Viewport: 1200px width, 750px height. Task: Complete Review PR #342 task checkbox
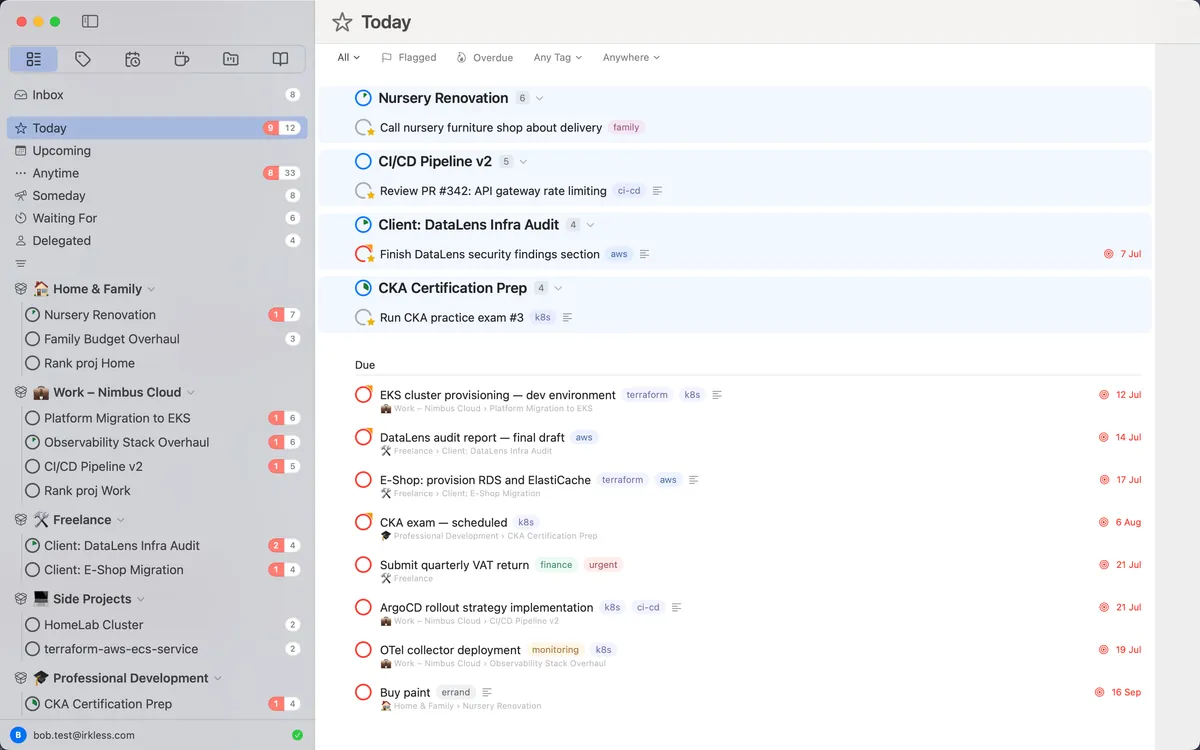click(364, 191)
